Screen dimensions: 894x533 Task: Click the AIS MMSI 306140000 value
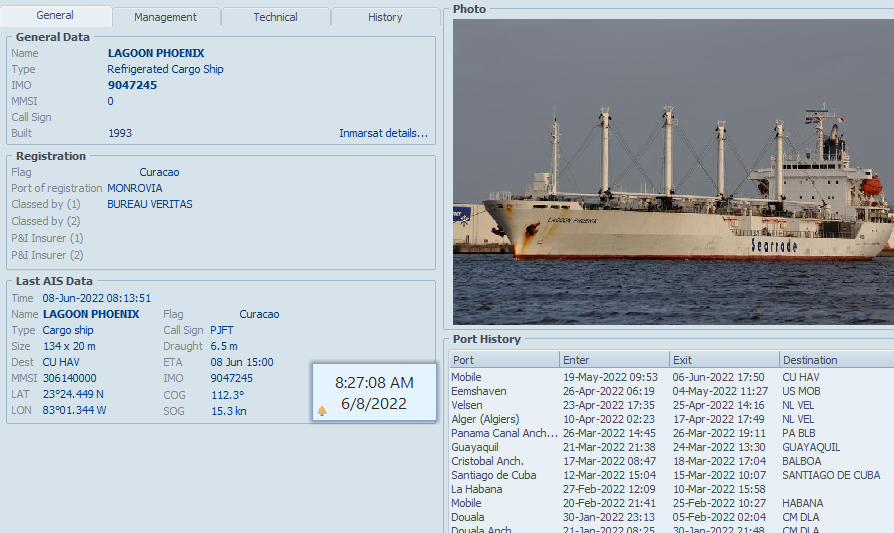click(70, 378)
